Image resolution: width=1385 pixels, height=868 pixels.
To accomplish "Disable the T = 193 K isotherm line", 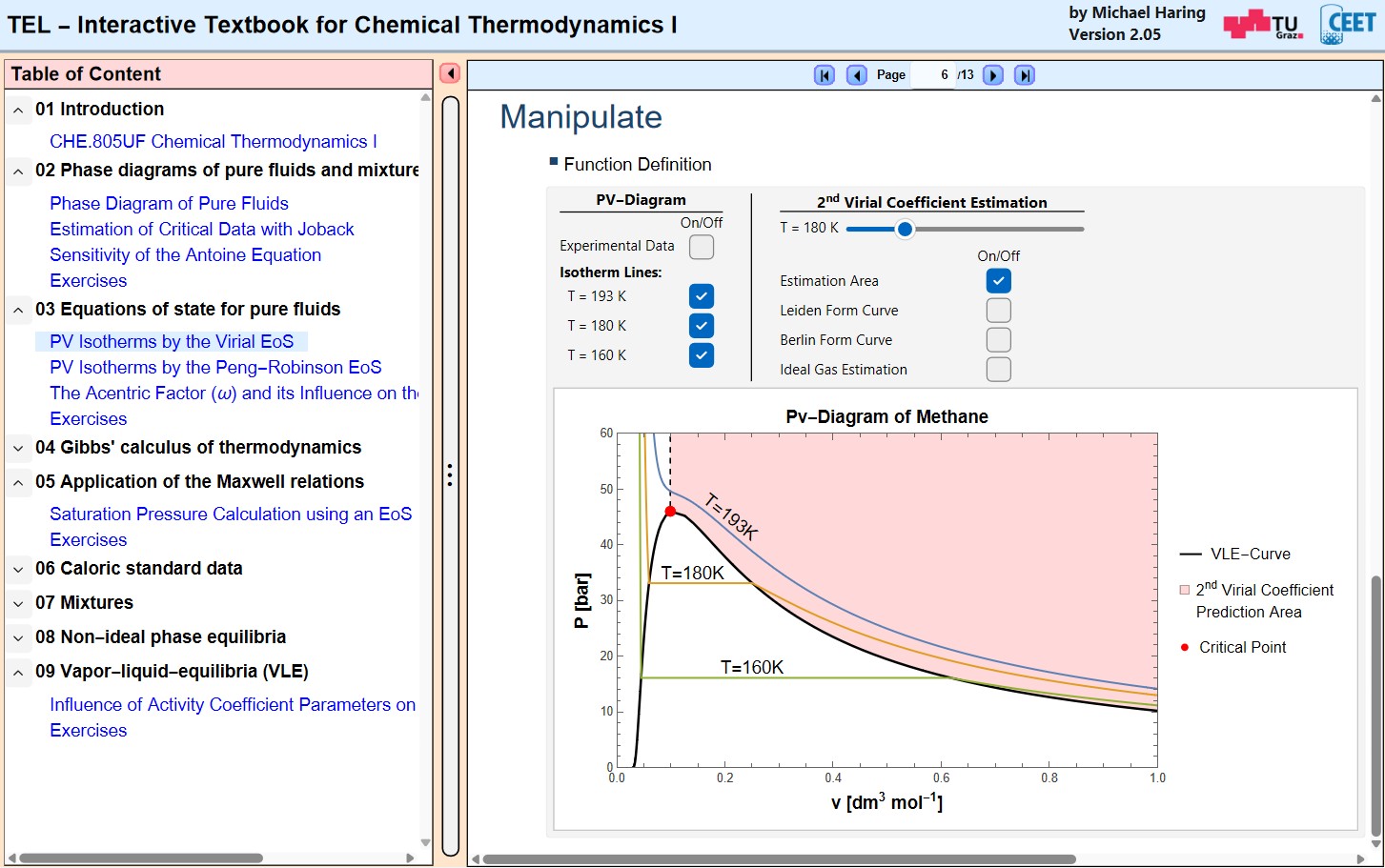I will (x=702, y=296).
